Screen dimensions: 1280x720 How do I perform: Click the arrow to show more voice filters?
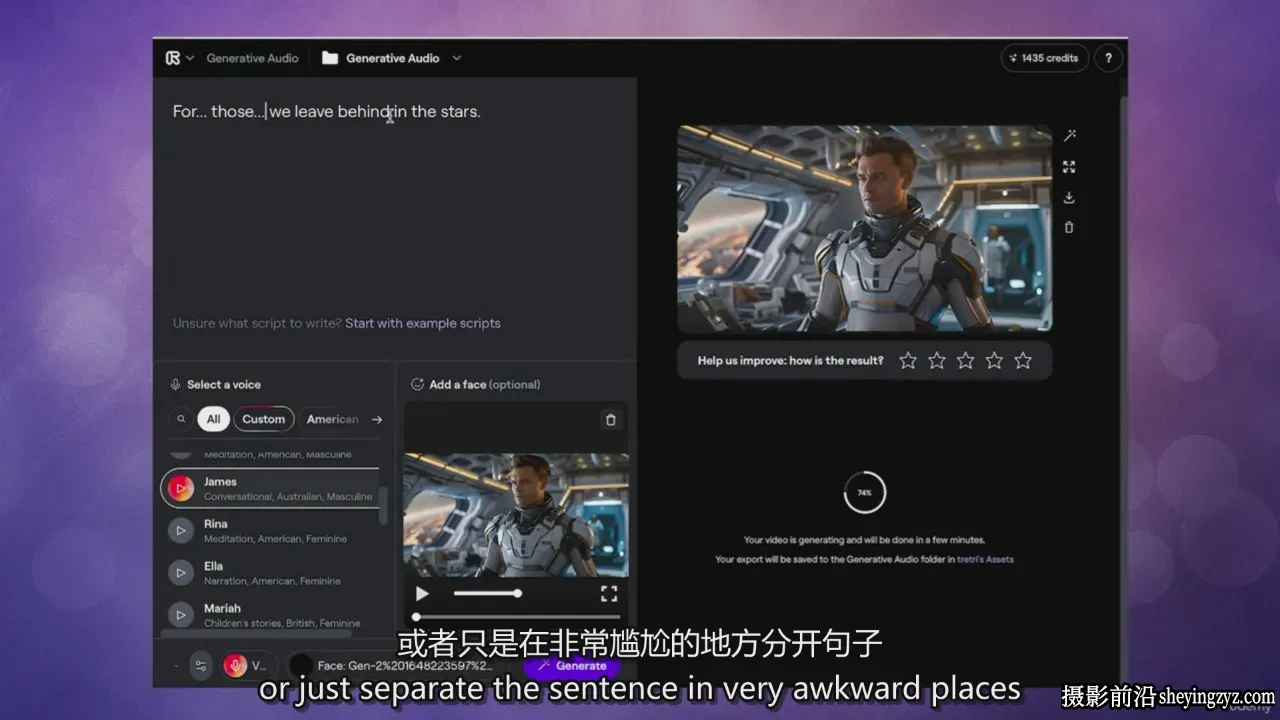(377, 419)
